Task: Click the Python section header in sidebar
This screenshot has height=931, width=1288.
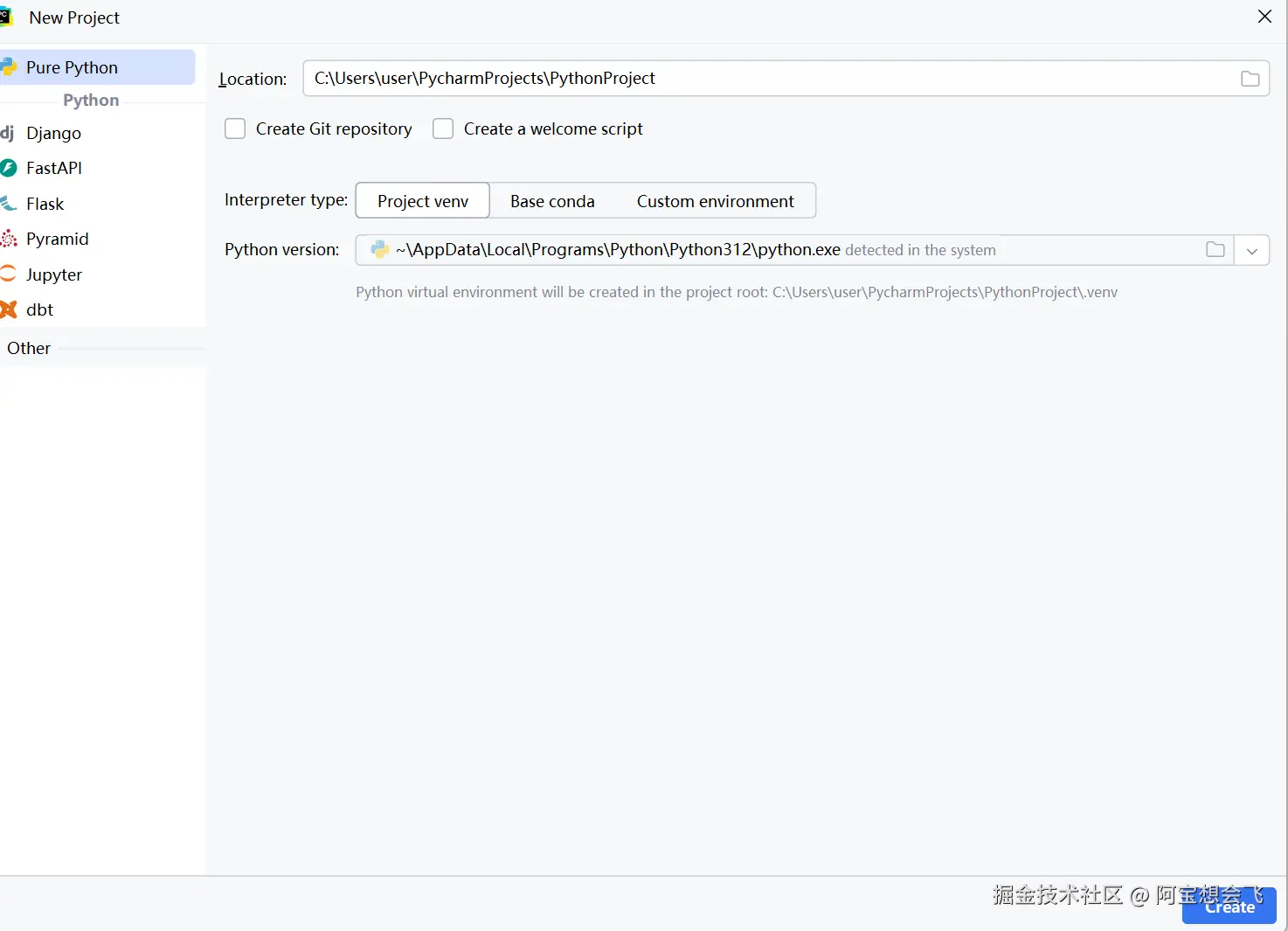Action: (91, 100)
